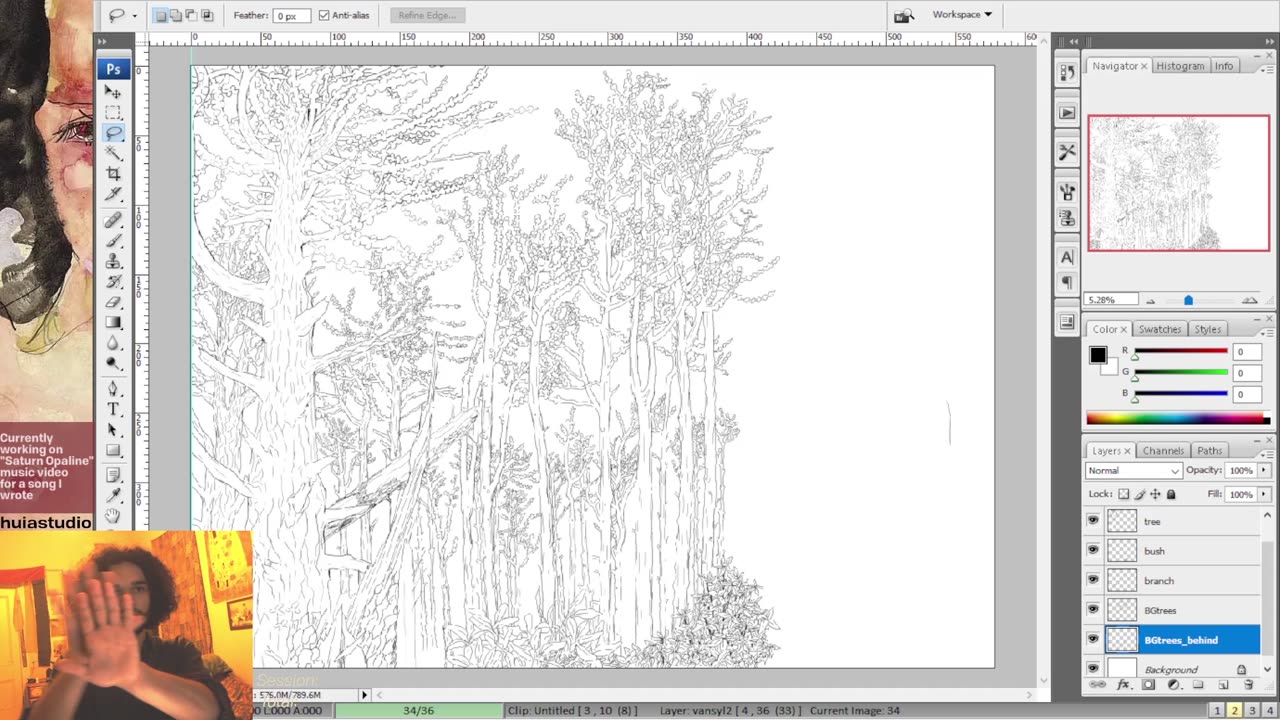Switch to the Styles tab
The image size is (1280, 720).
1207,329
